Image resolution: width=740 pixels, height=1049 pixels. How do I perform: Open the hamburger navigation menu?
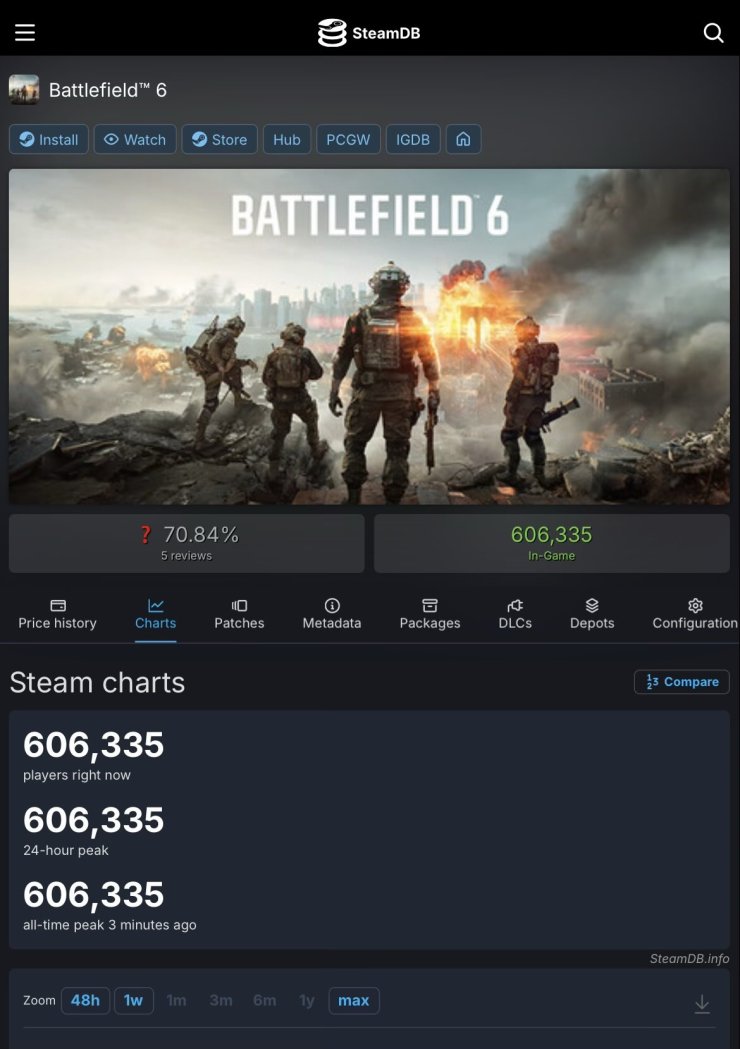pyautogui.click(x=24, y=32)
